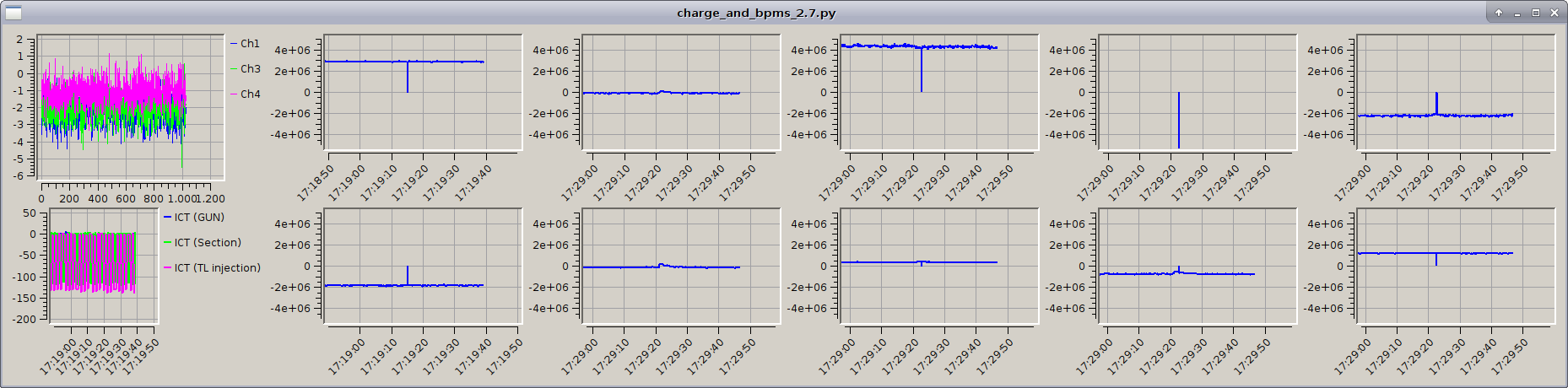Viewport: 1568px width, 388px height.
Task: Click inside the ICT charge pulse plot
Action: (103, 265)
